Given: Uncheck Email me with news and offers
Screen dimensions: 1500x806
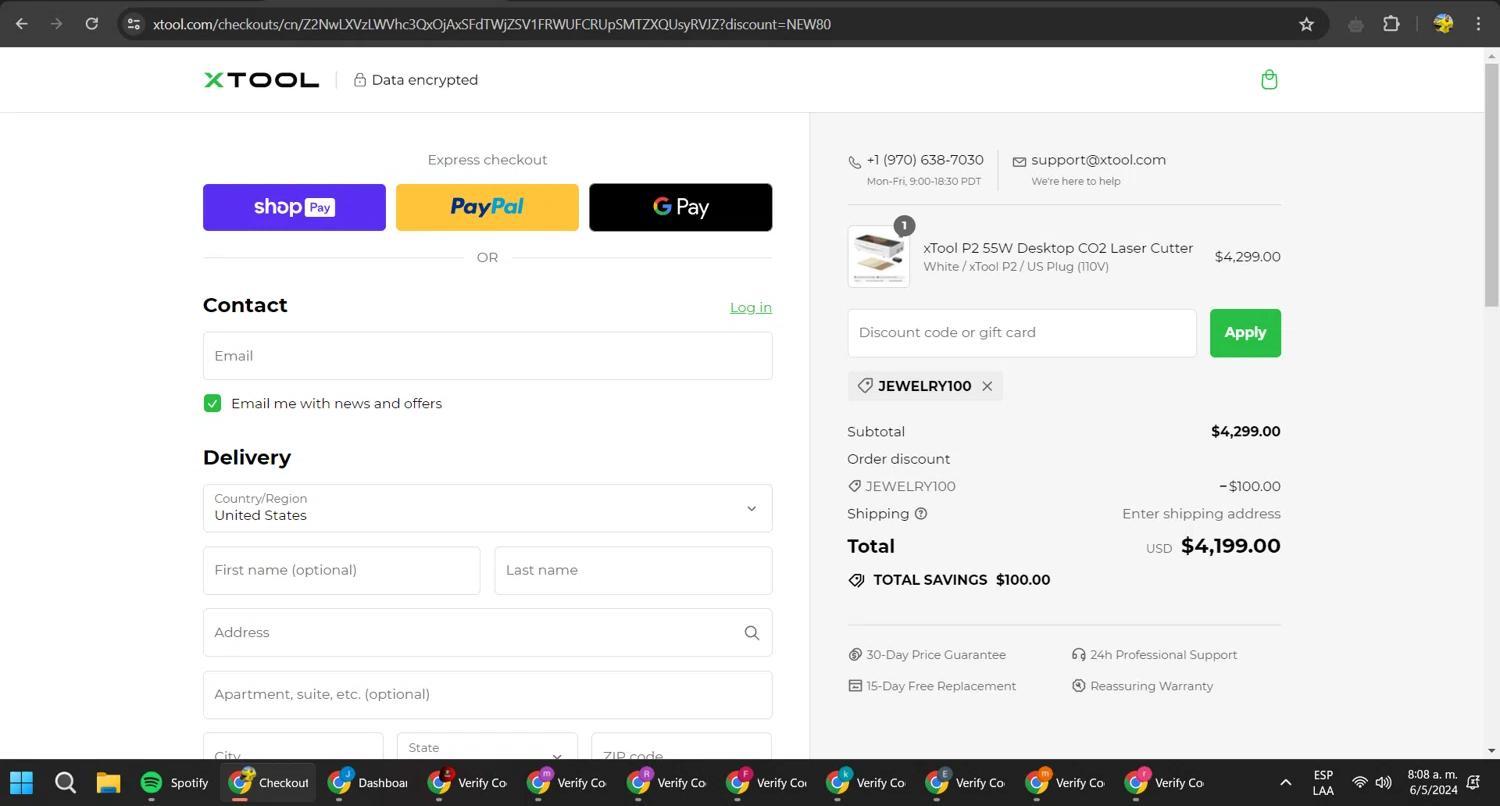Looking at the screenshot, I should coord(212,403).
